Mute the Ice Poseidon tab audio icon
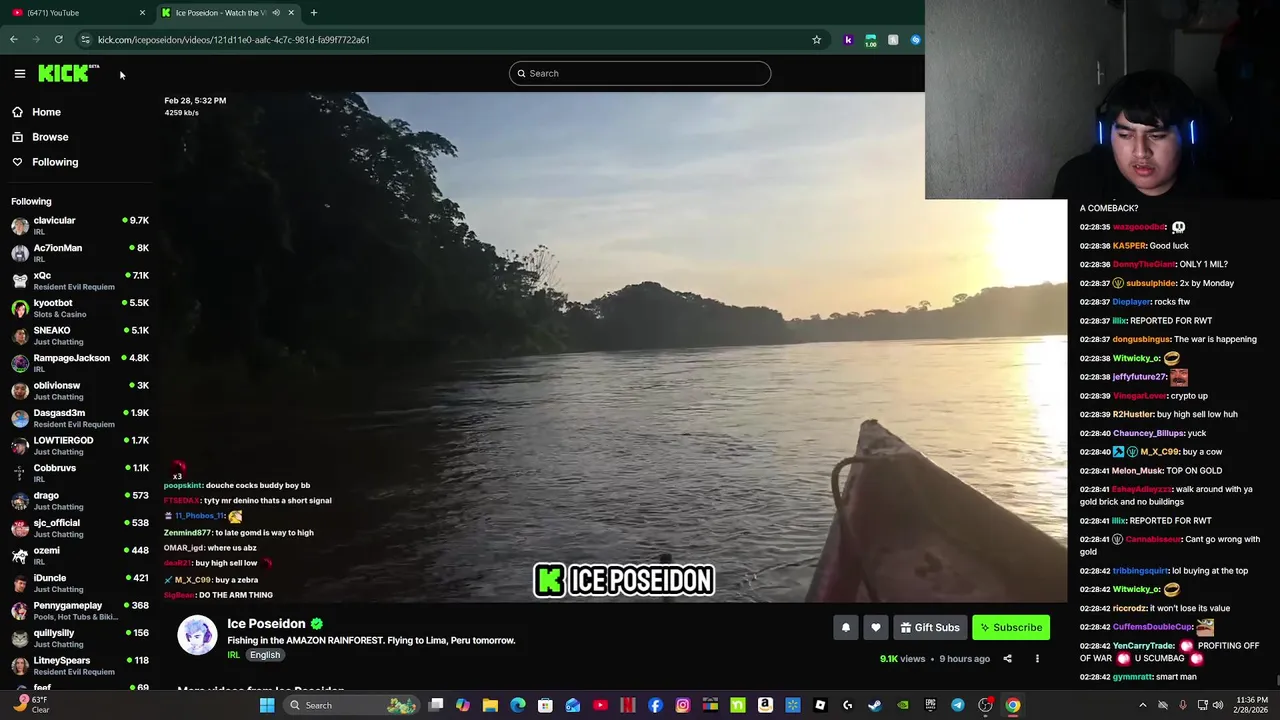The height and width of the screenshot is (720, 1280). tap(276, 13)
